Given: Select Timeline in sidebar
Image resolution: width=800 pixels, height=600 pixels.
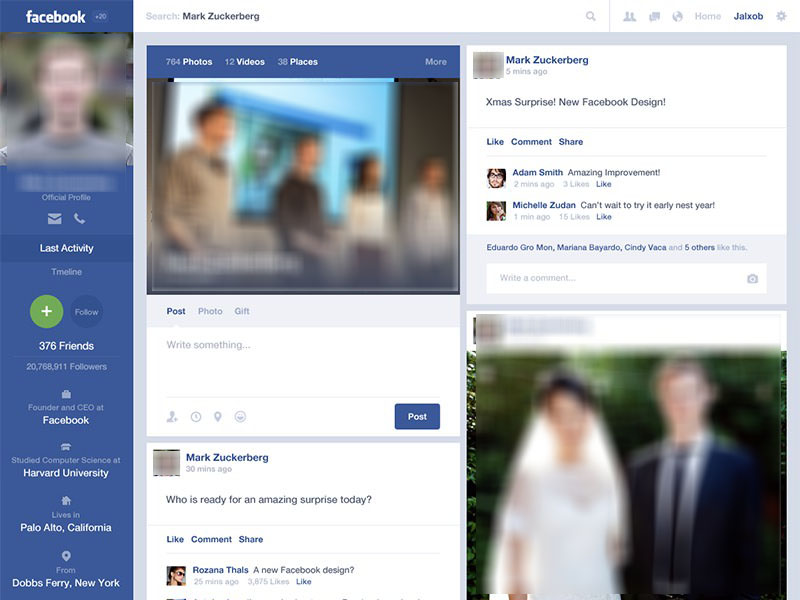Looking at the screenshot, I should [66, 272].
